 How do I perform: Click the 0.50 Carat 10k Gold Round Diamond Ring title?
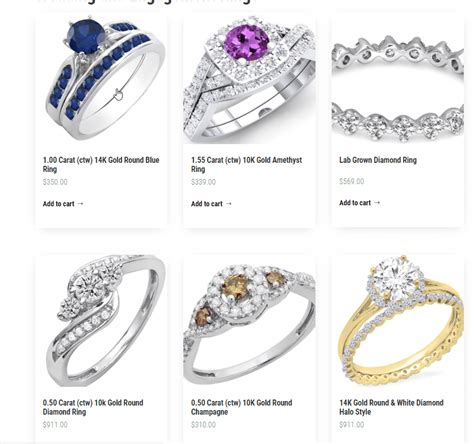tap(93, 407)
